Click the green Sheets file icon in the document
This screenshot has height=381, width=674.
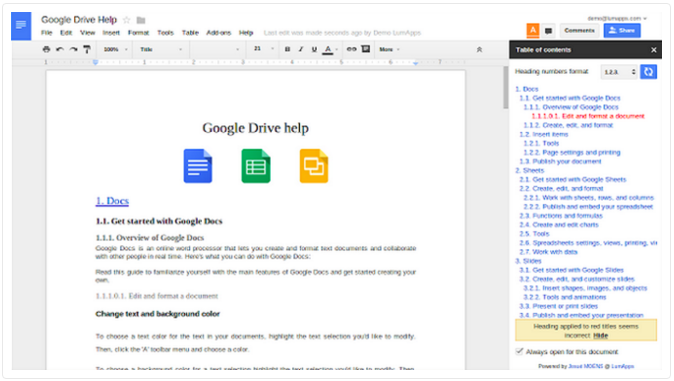256,166
